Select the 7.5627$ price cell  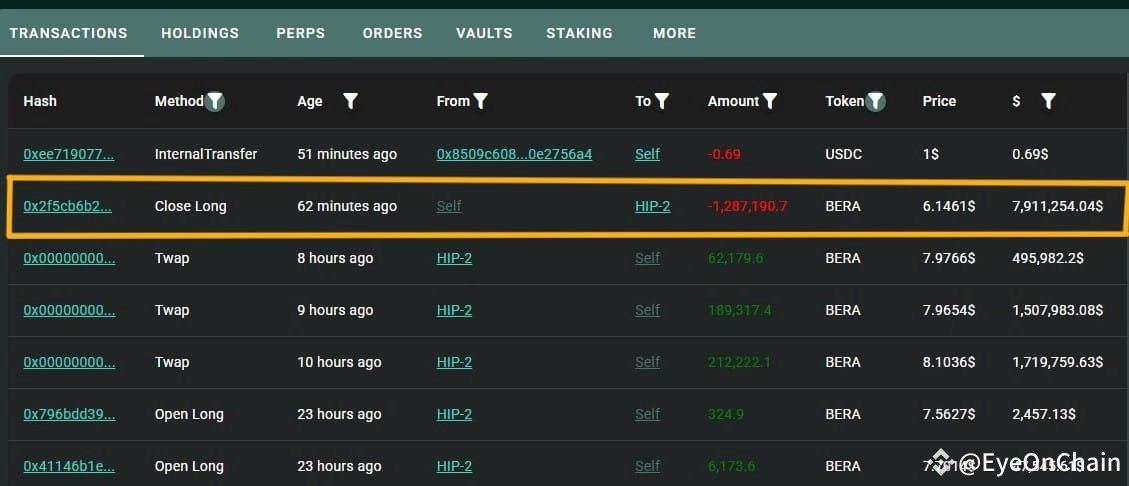[x=949, y=414]
